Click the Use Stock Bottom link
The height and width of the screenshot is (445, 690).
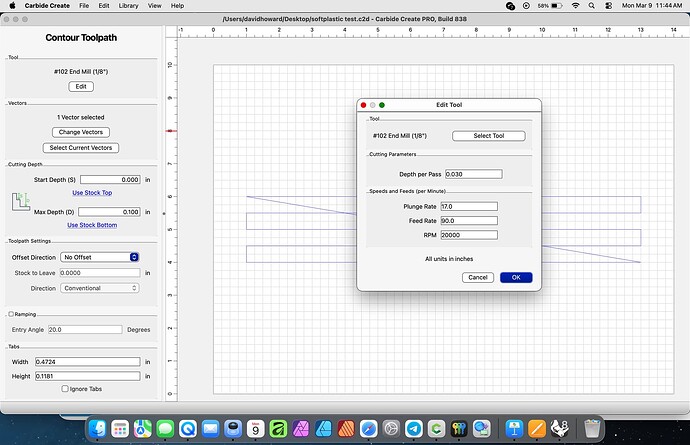coord(92,225)
